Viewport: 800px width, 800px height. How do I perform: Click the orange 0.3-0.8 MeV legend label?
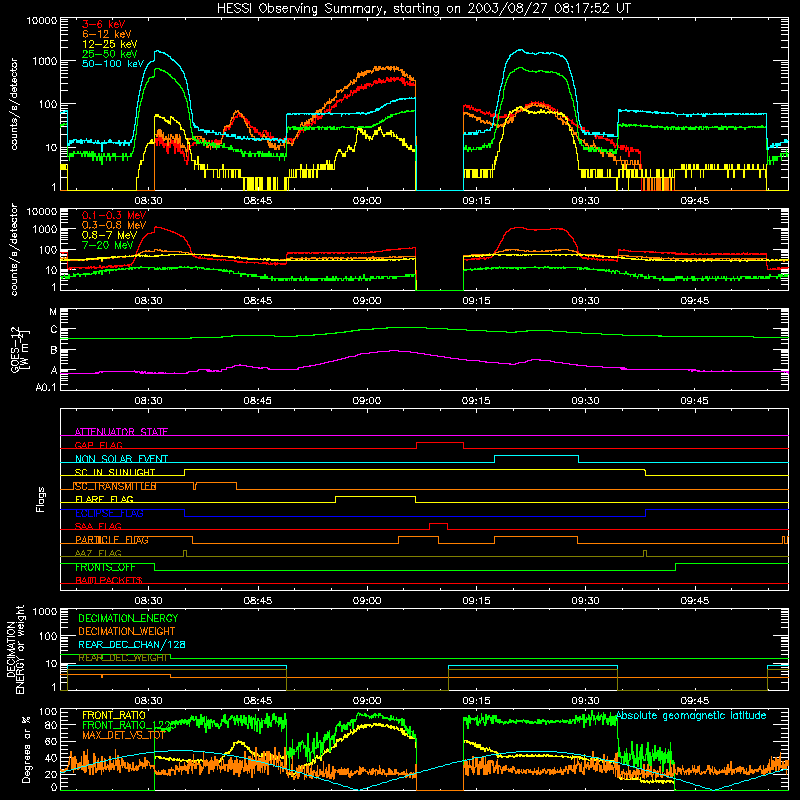(x=114, y=225)
